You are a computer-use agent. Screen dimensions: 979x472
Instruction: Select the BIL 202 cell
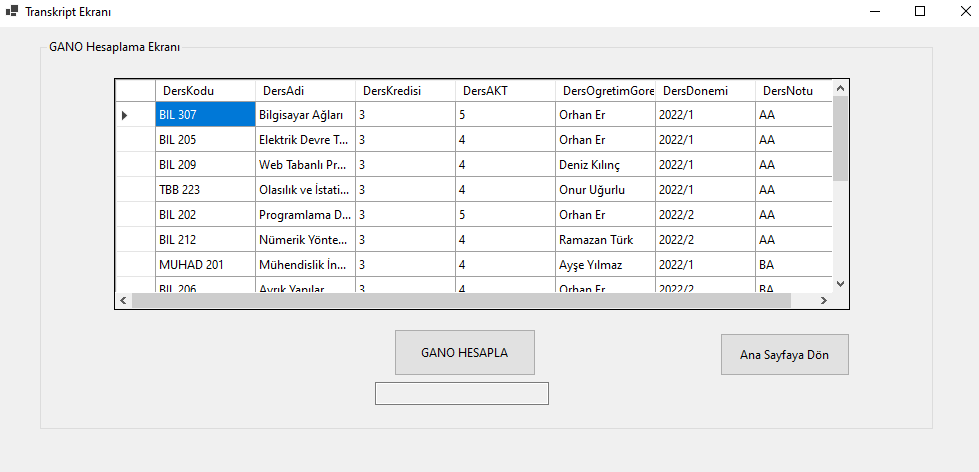click(205, 214)
